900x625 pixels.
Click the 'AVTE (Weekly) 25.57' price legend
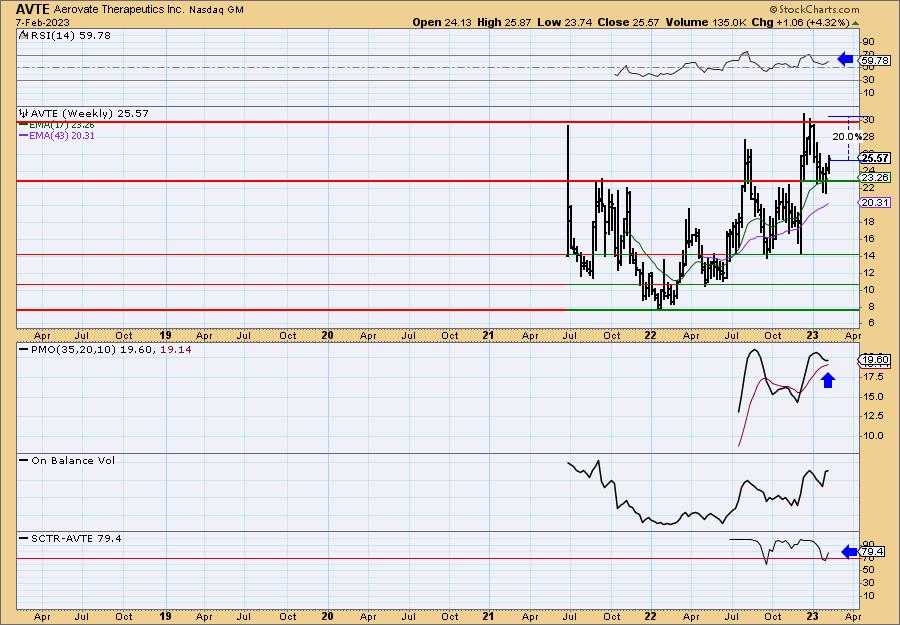click(x=90, y=114)
